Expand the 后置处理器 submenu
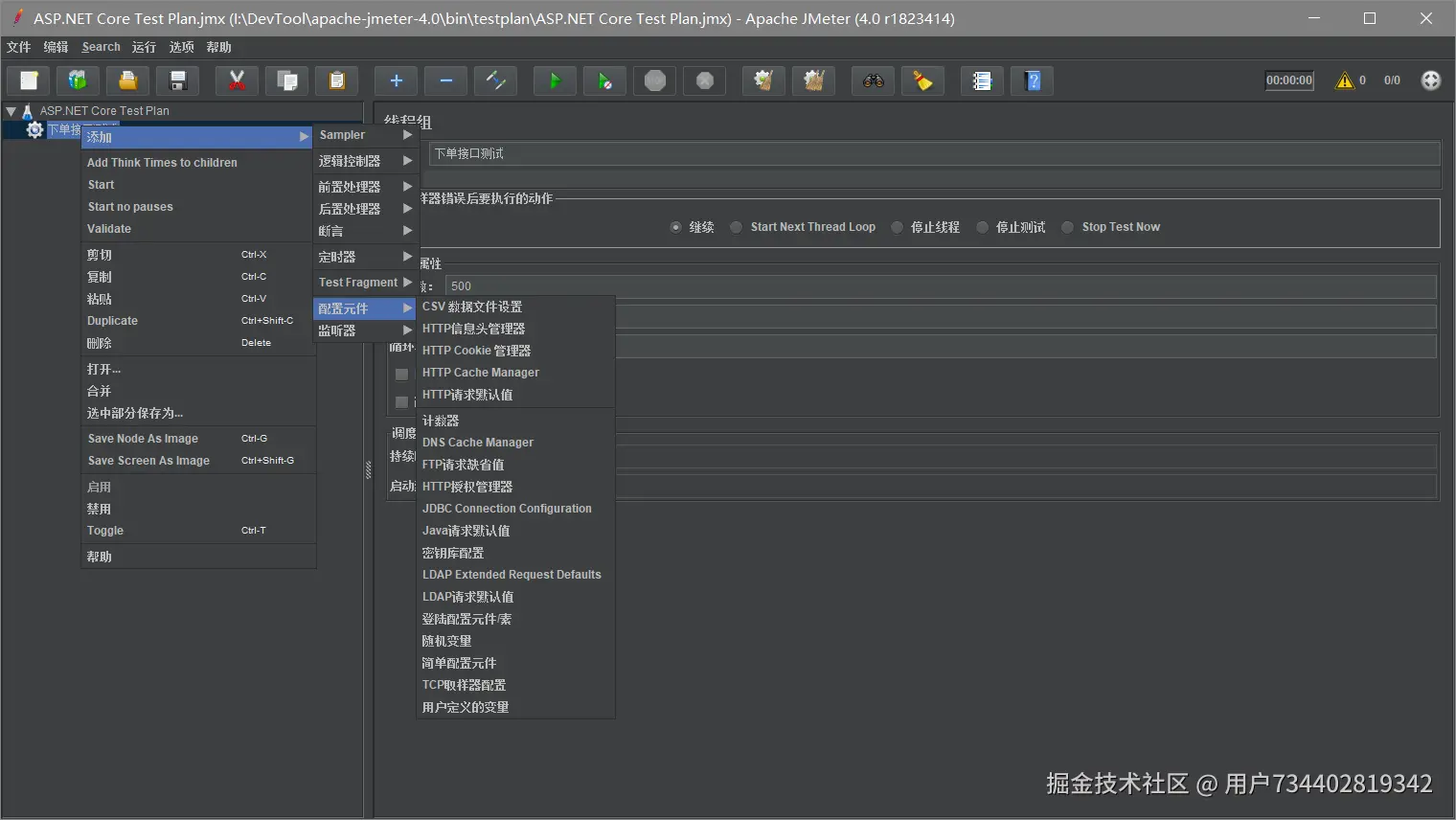Image resolution: width=1456 pixels, height=820 pixels. click(x=365, y=209)
